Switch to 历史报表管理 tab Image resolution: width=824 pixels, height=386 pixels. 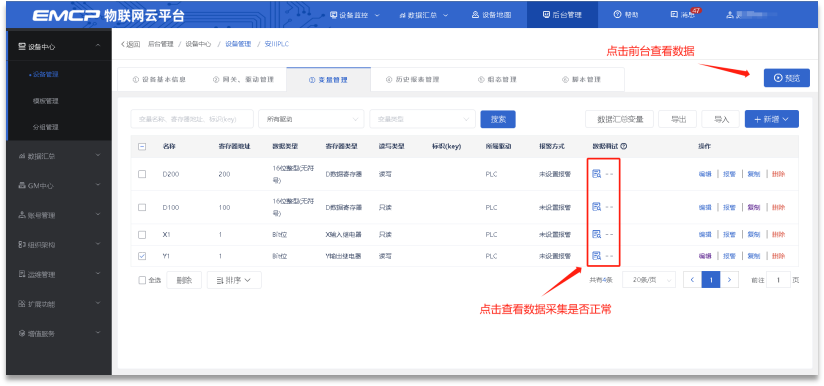[413, 80]
